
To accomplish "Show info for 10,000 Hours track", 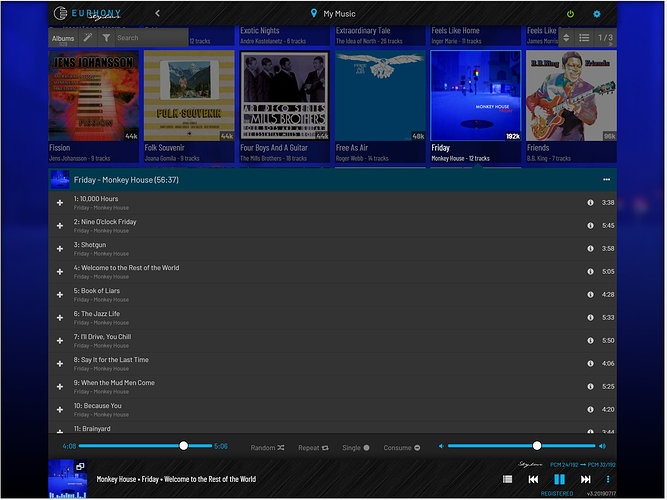I will click(x=591, y=203).
